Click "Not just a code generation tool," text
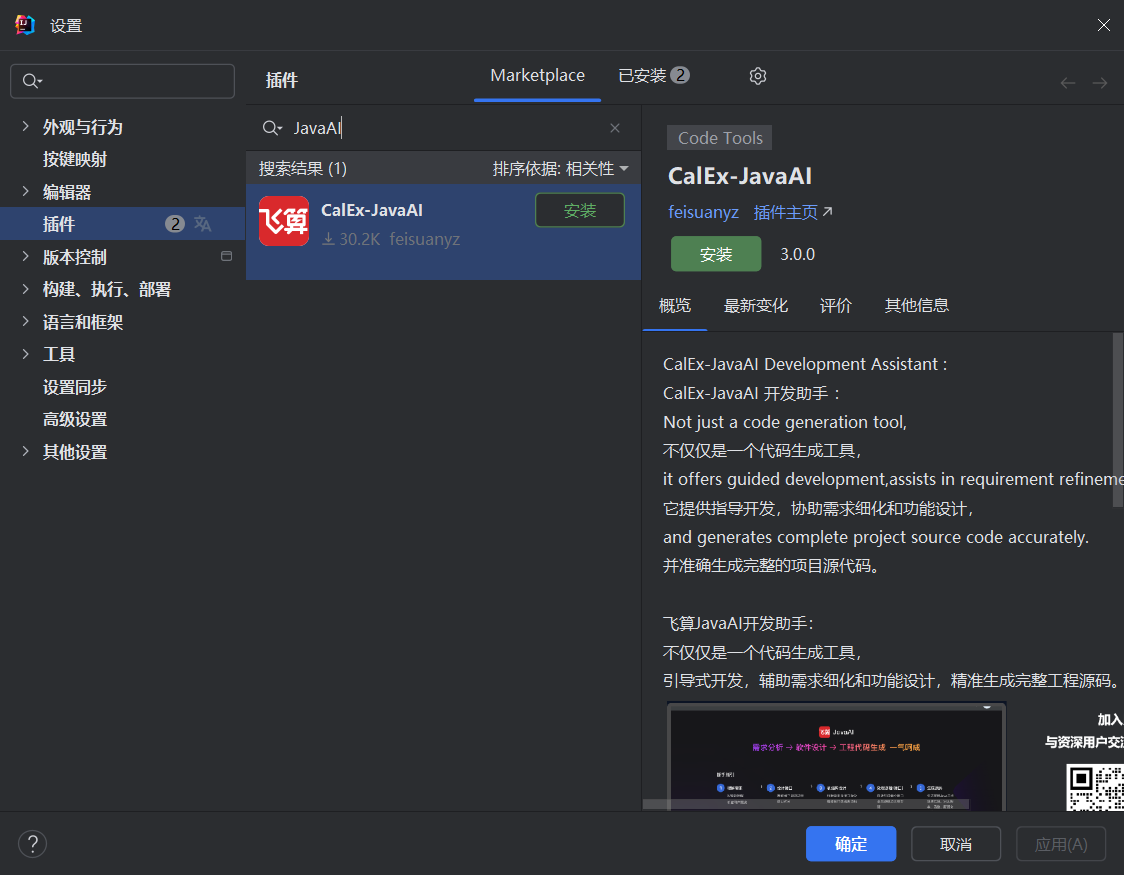The width and height of the screenshot is (1124, 875). tap(785, 422)
